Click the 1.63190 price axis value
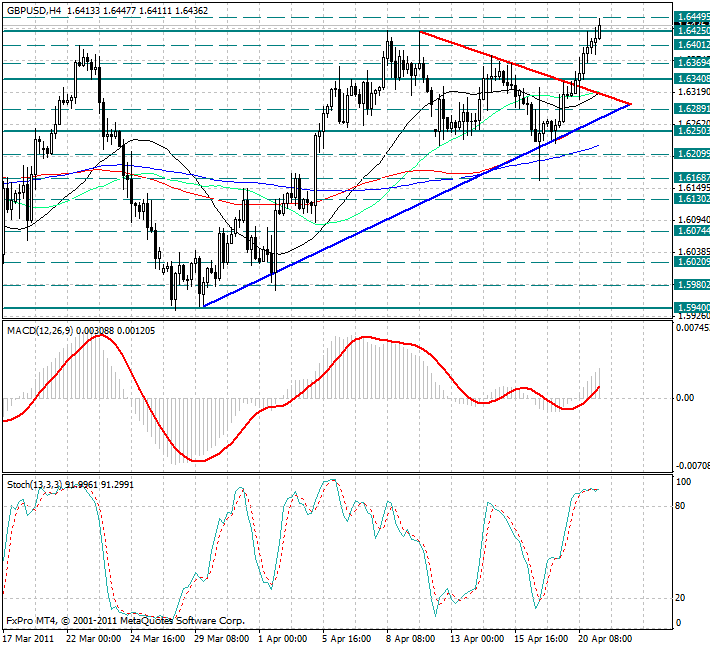 [x=693, y=92]
